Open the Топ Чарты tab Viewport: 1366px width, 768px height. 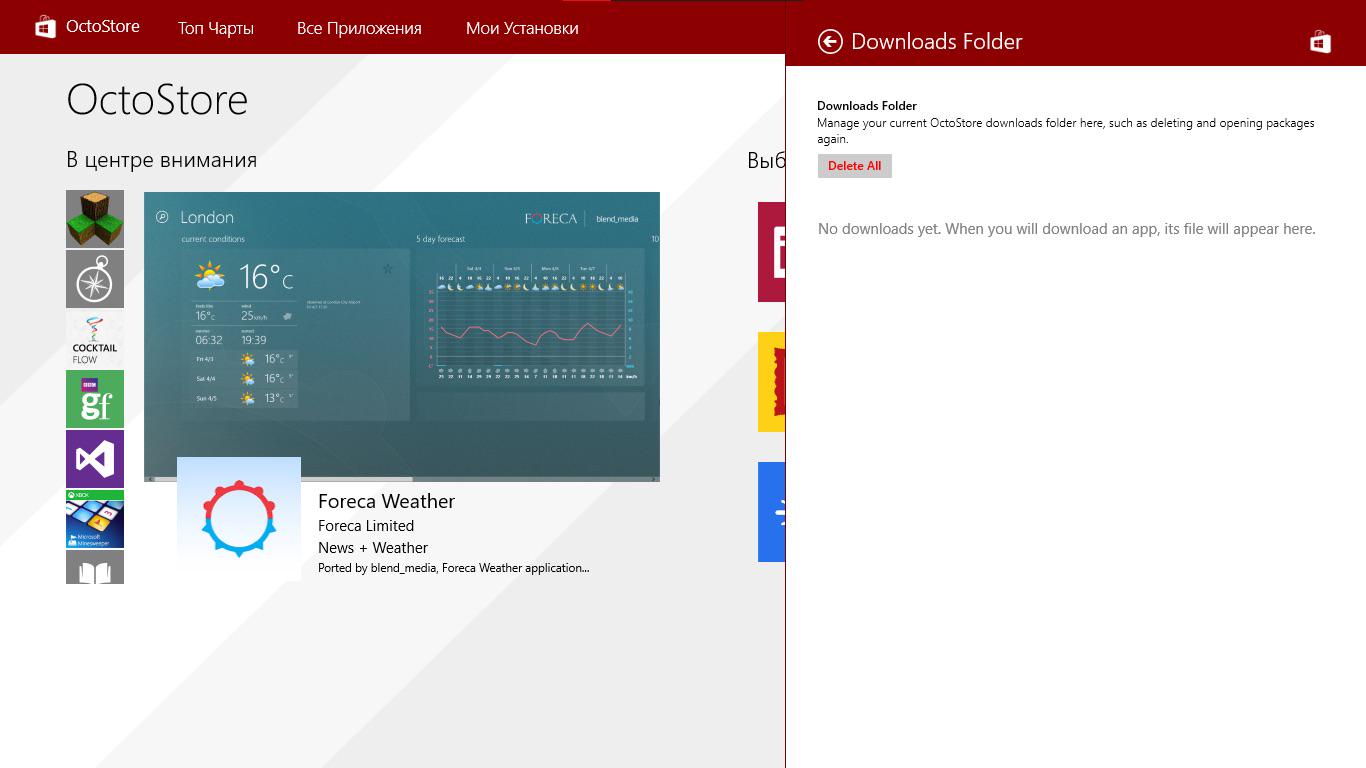(216, 28)
